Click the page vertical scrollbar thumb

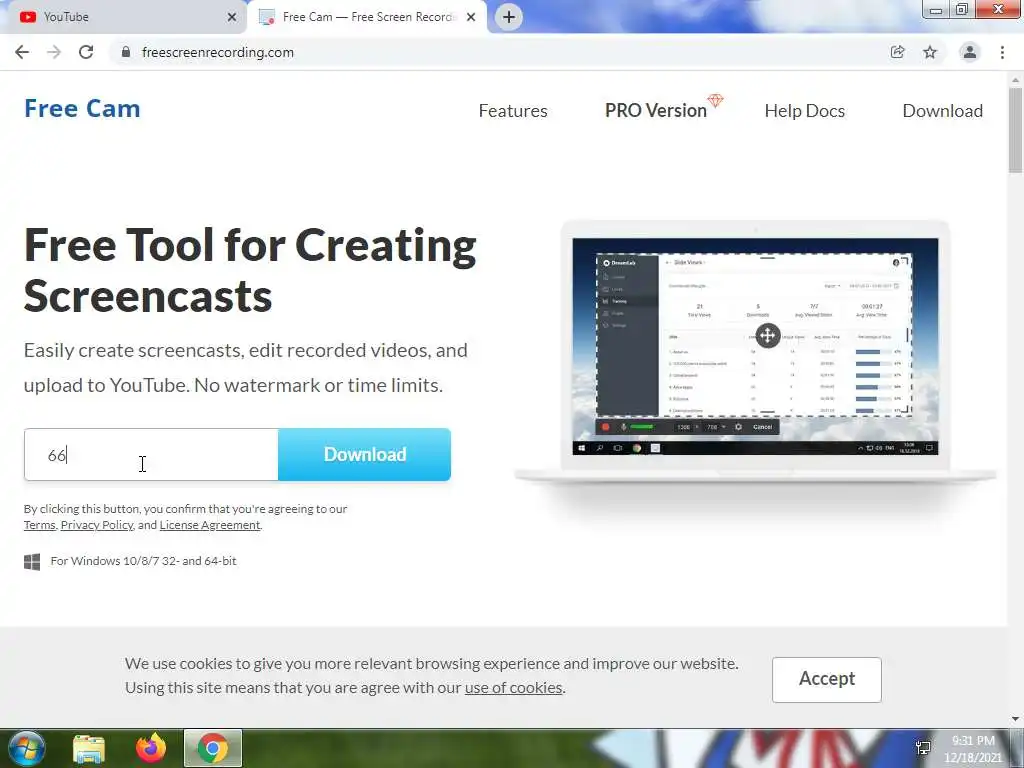(x=1015, y=130)
